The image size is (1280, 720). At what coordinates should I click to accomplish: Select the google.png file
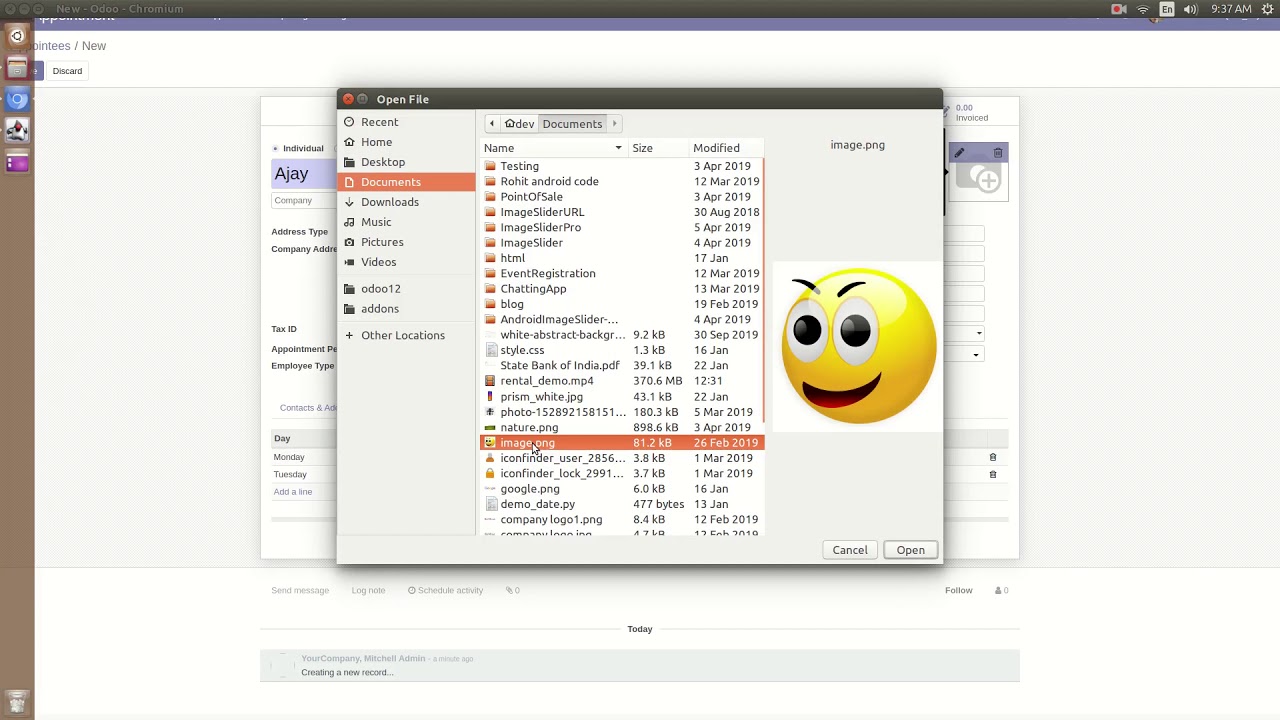coord(621,489)
